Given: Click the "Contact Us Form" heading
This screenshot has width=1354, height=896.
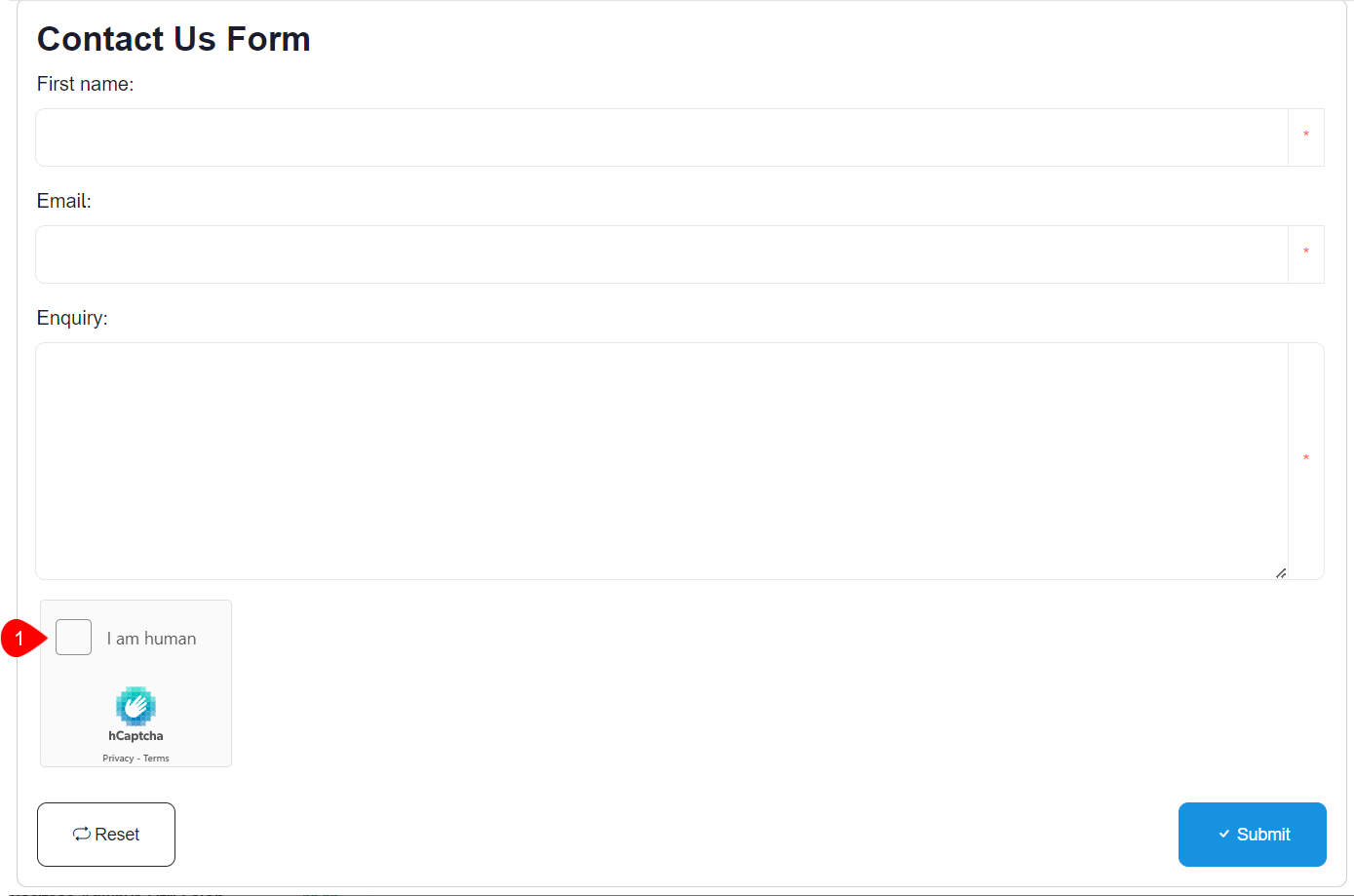Looking at the screenshot, I should (174, 39).
